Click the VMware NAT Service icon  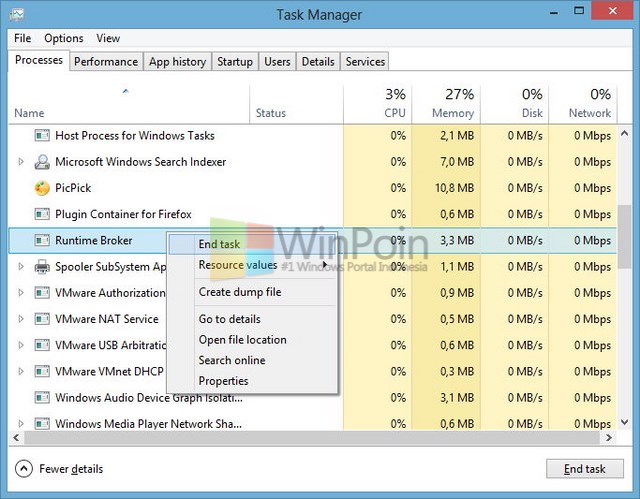click(42, 319)
